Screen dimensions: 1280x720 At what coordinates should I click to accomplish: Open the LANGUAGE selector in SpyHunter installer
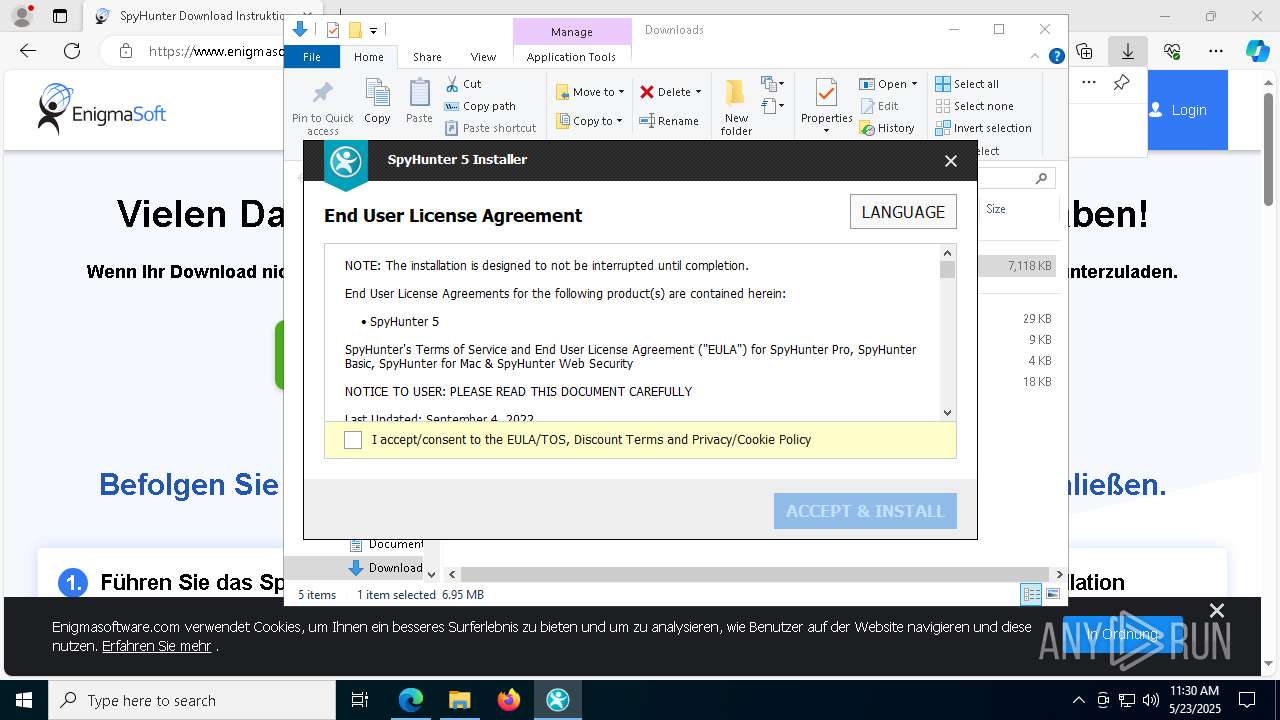tap(903, 212)
